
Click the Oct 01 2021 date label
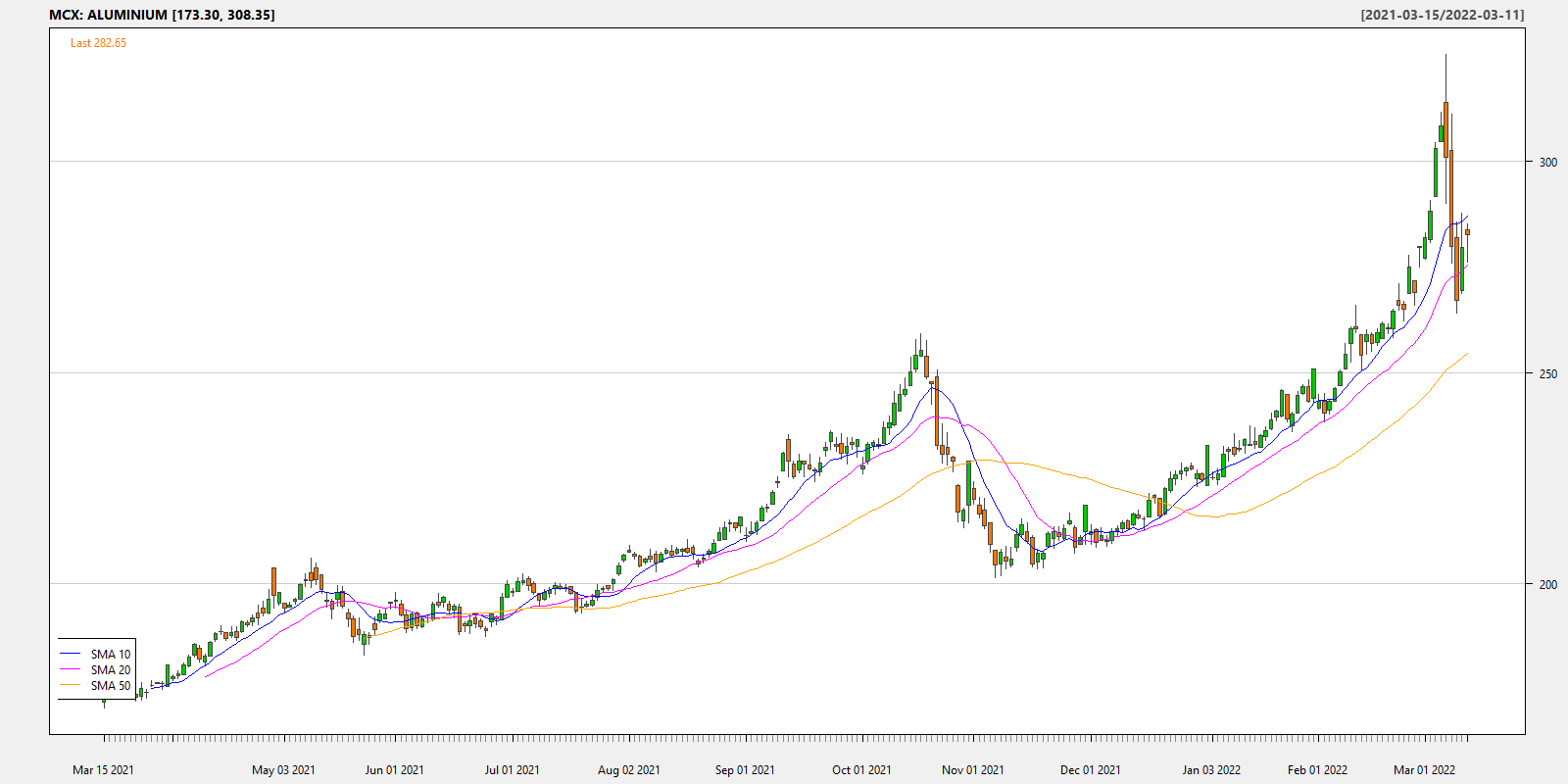tap(861, 770)
